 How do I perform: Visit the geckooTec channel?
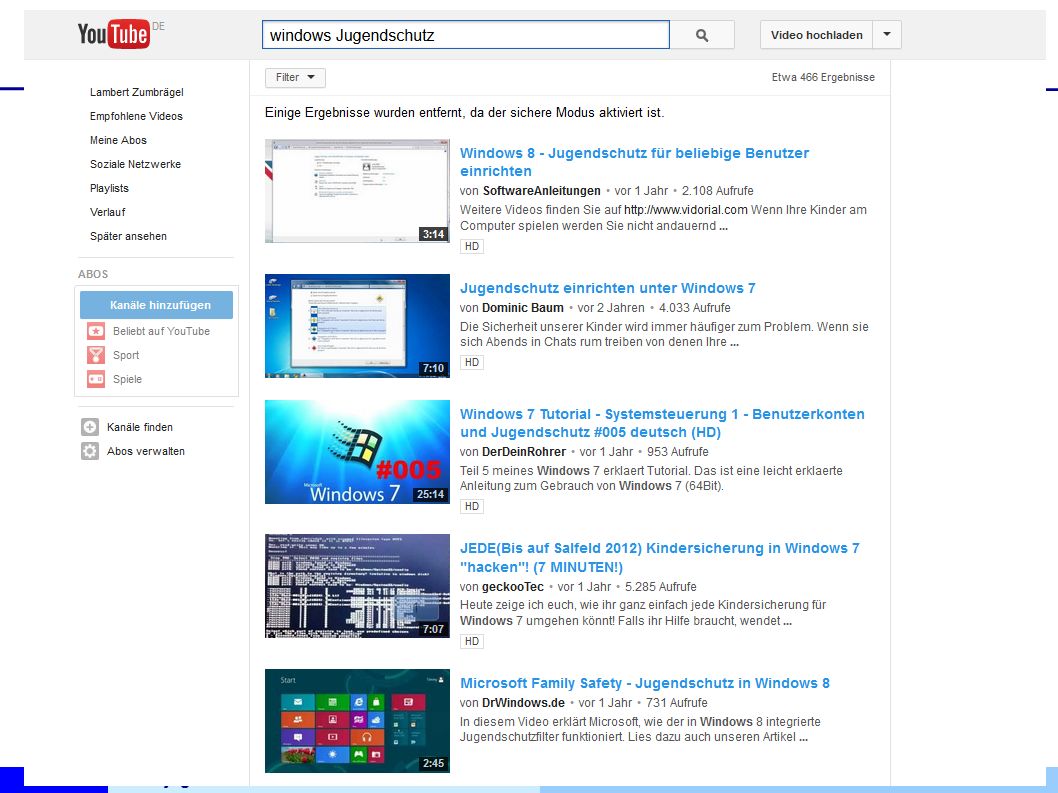click(x=512, y=587)
